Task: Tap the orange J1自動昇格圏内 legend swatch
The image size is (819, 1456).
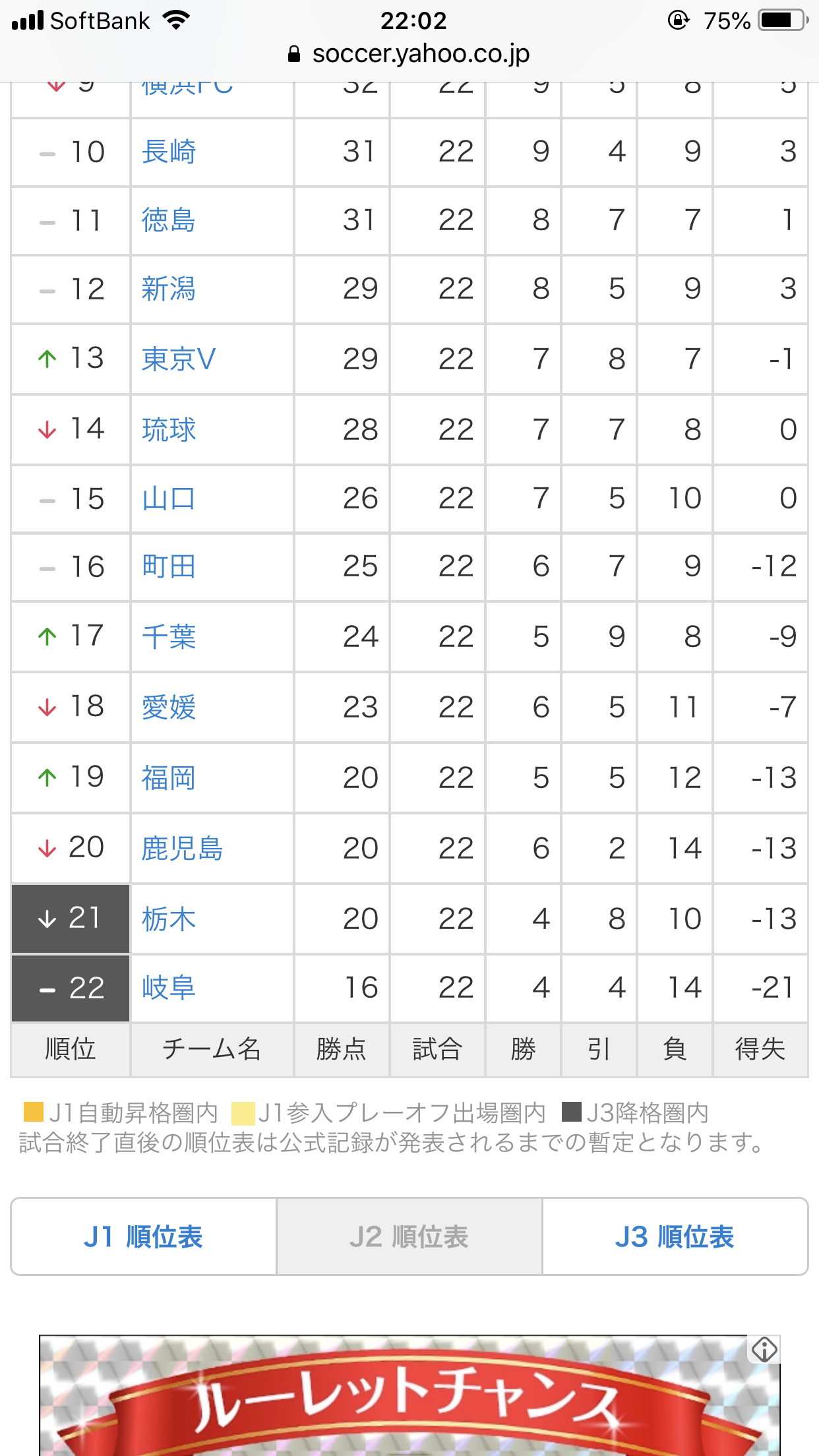Action: point(33,1112)
